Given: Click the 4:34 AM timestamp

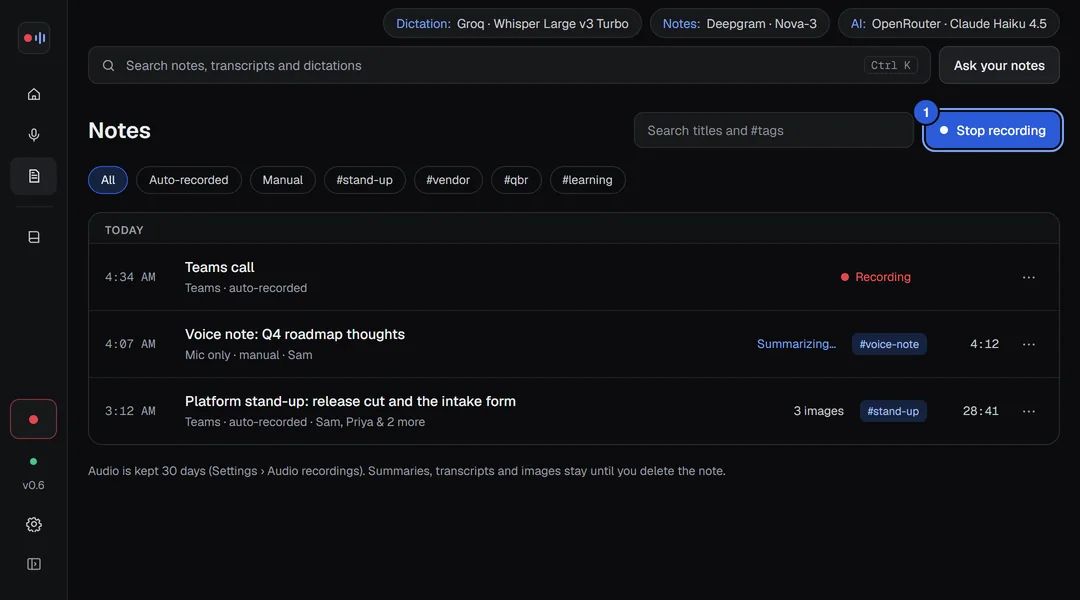Looking at the screenshot, I should [x=130, y=277].
